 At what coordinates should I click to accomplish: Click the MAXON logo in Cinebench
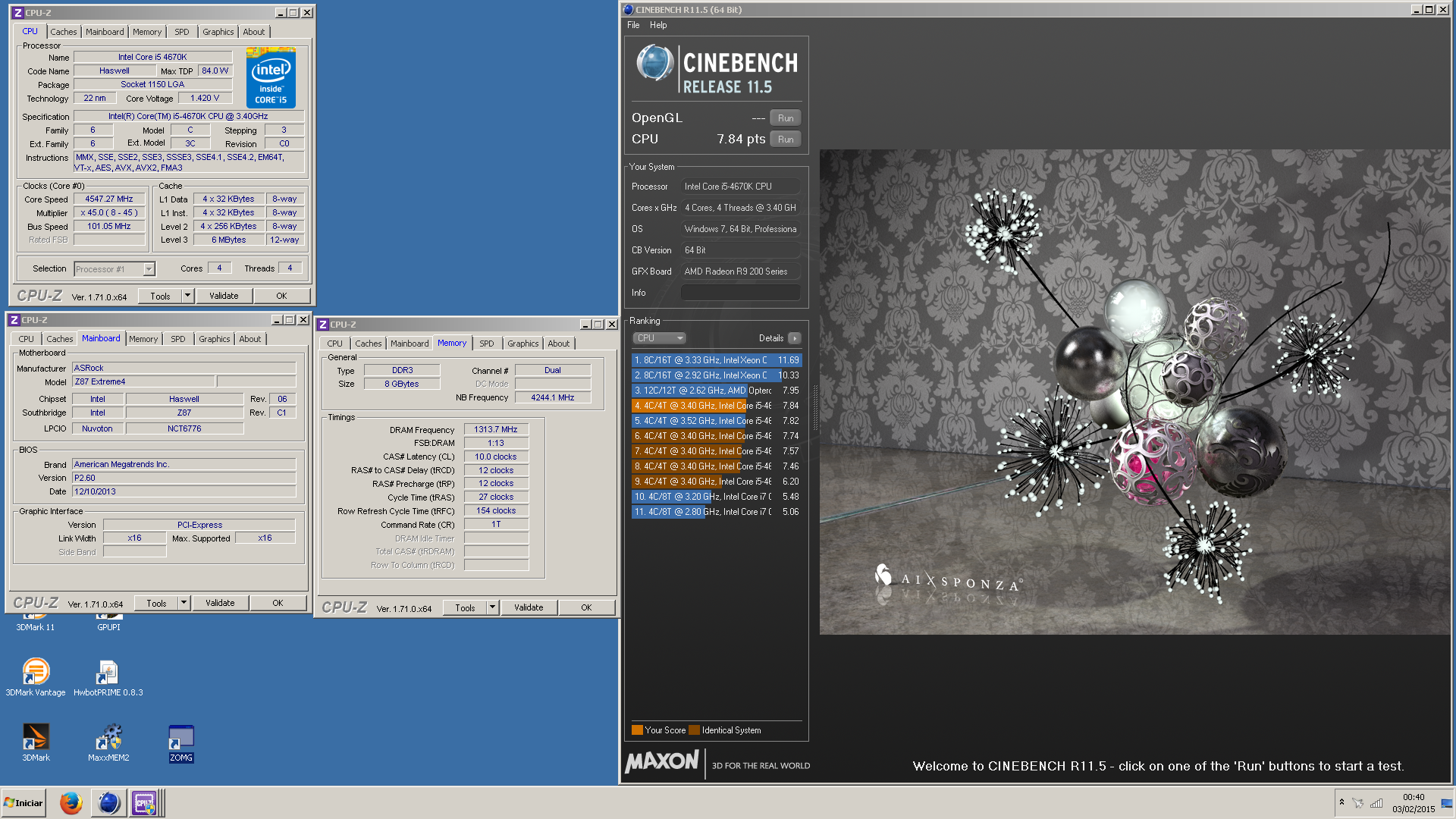662,761
